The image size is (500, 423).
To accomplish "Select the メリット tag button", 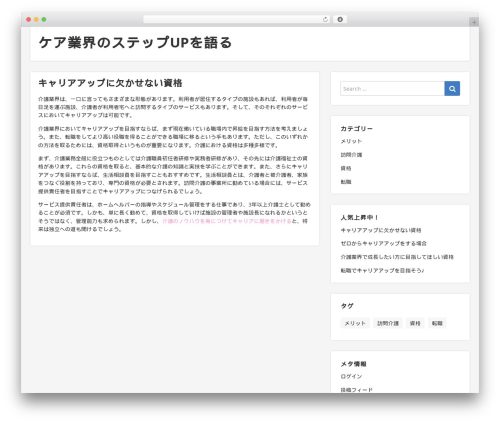I will click(x=355, y=323).
